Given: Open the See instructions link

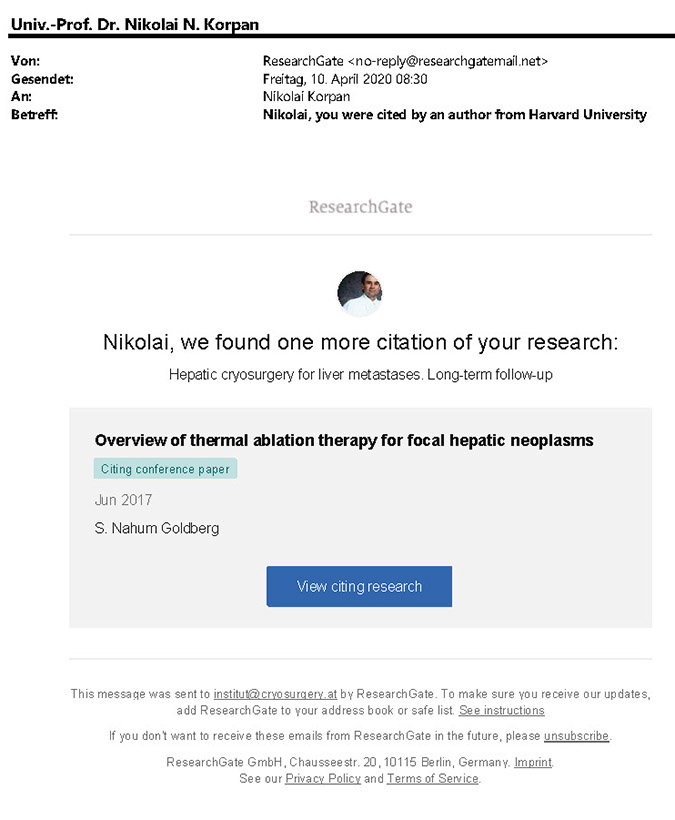Looking at the screenshot, I should tap(501, 710).
